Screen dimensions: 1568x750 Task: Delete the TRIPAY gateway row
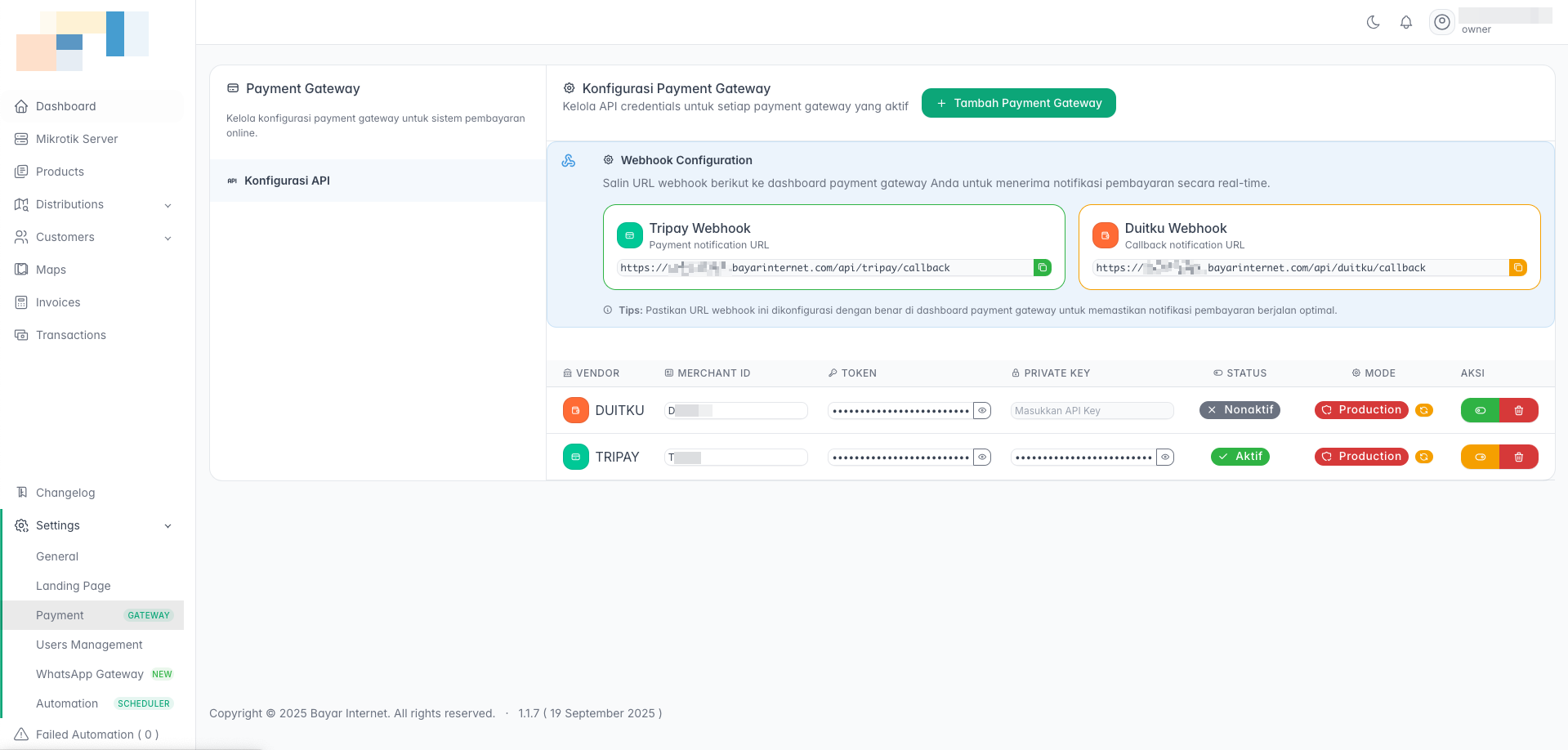pos(1518,457)
